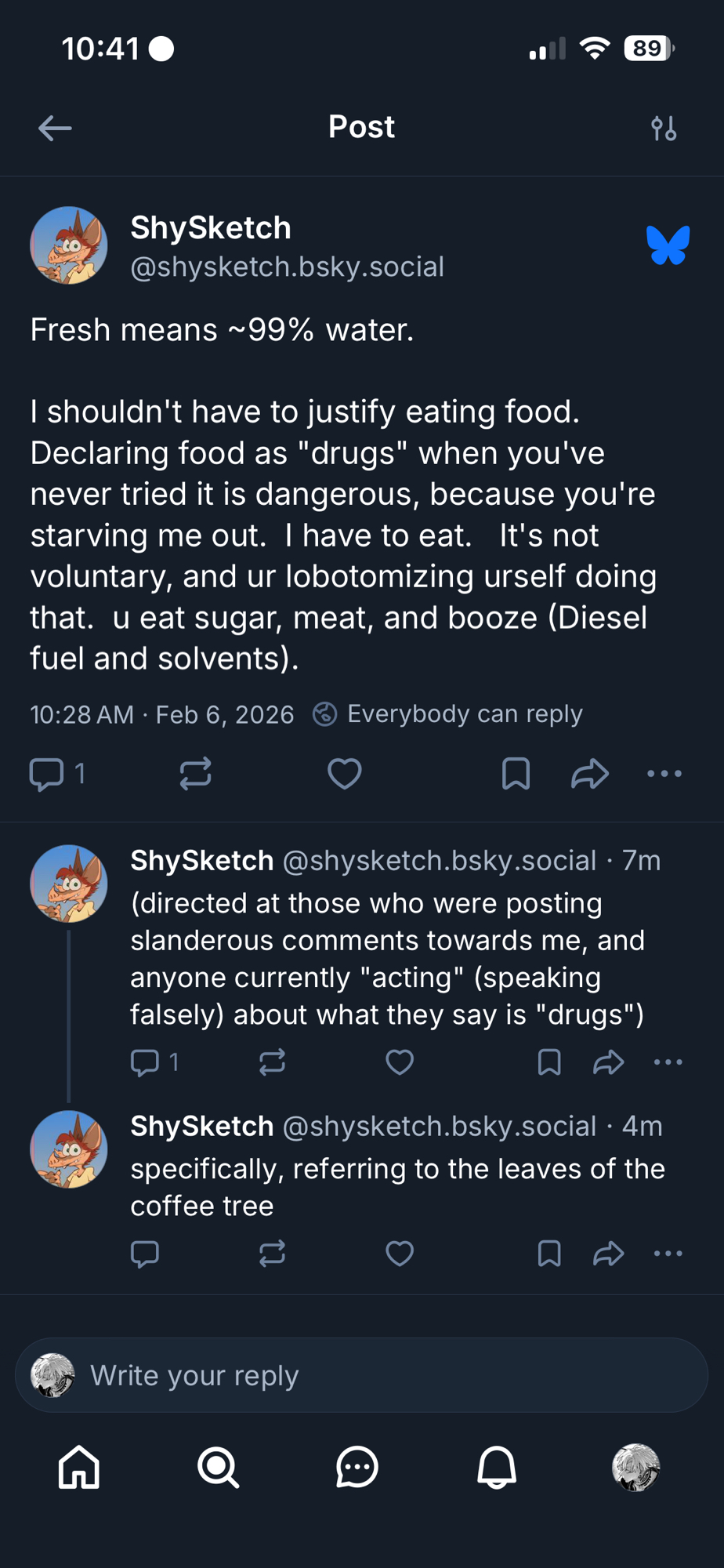Image resolution: width=724 pixels, height=1568 pixels.
Task: Go back using the left arrow
Action: [55, 128]
